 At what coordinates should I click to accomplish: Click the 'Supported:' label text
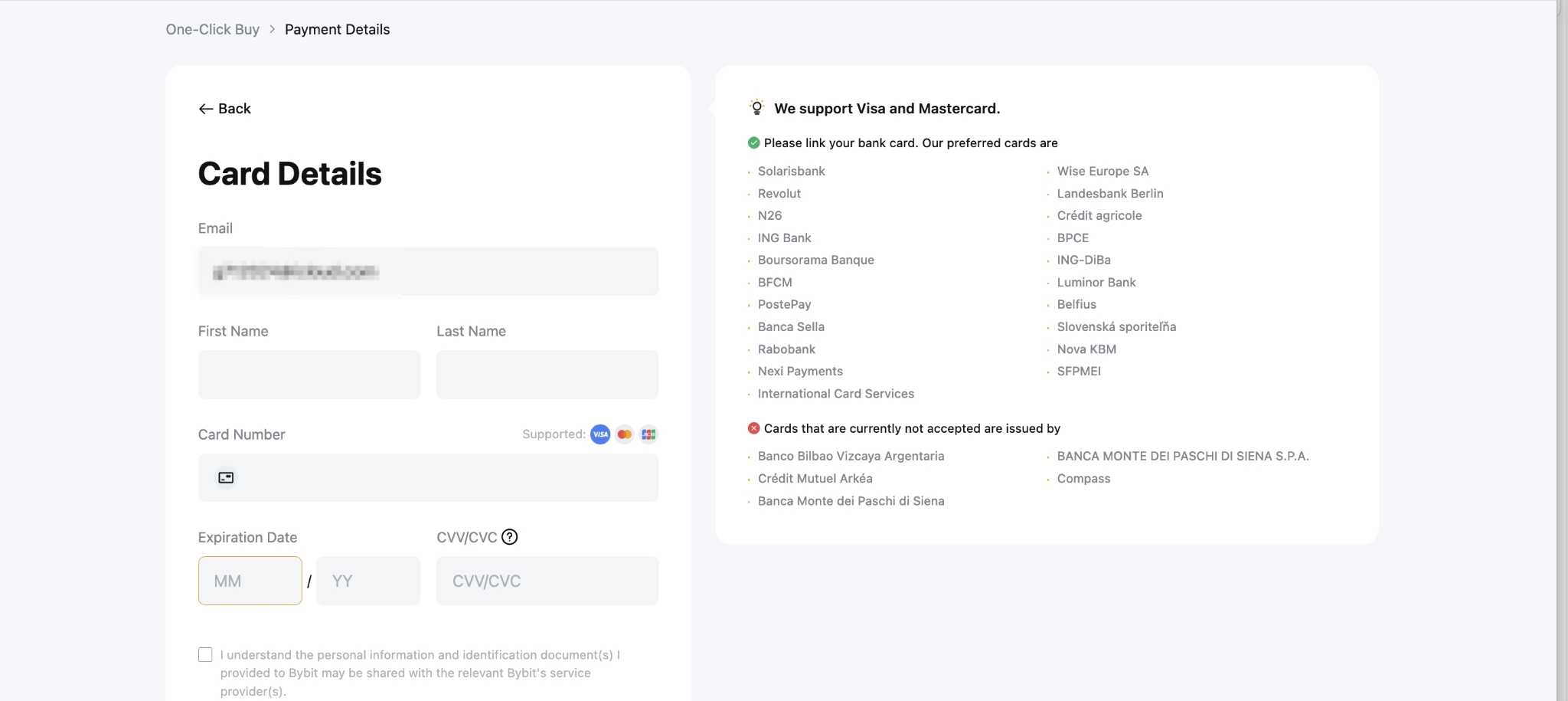click(554, 434)
